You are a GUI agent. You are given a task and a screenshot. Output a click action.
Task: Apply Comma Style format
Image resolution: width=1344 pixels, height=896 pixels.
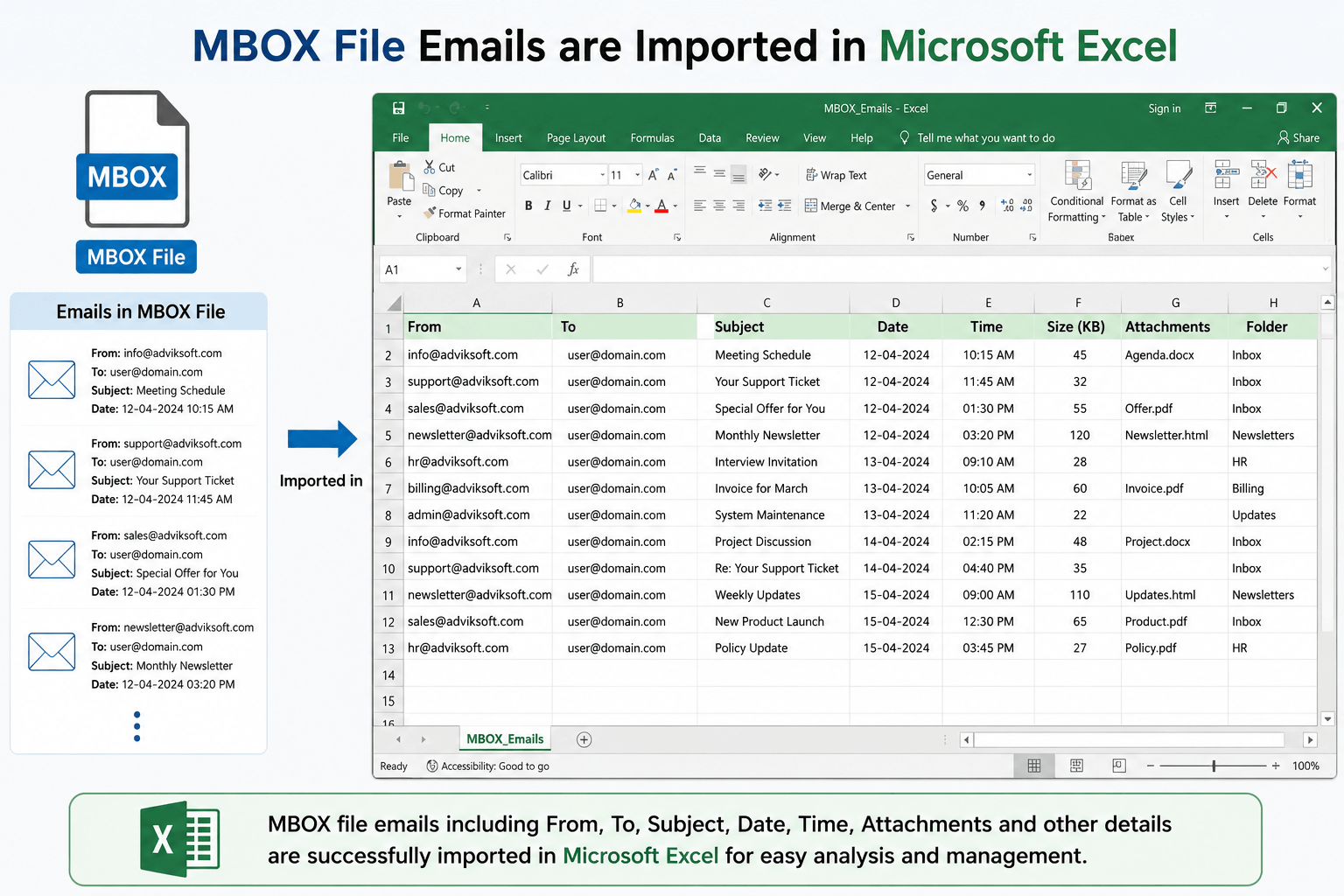982,206
